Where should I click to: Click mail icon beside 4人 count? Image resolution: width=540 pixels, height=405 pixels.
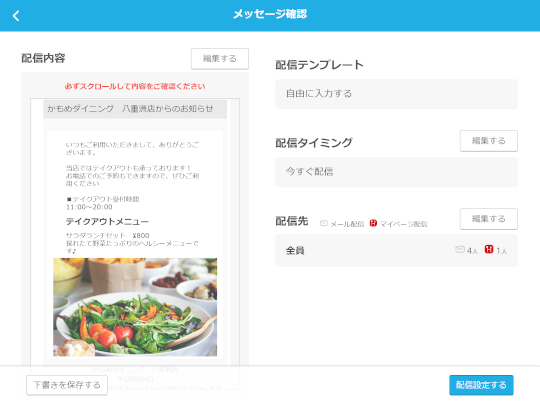click(x=460, y=249)
